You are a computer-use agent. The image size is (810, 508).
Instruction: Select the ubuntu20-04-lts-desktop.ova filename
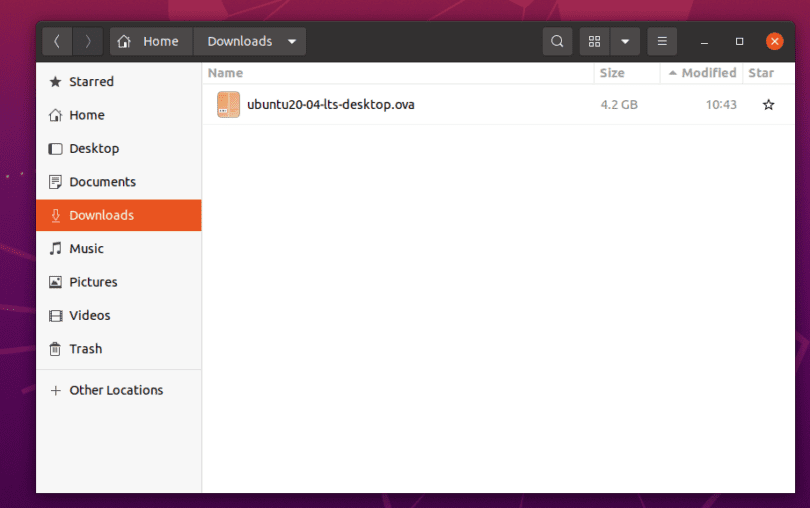pos(330,104)
